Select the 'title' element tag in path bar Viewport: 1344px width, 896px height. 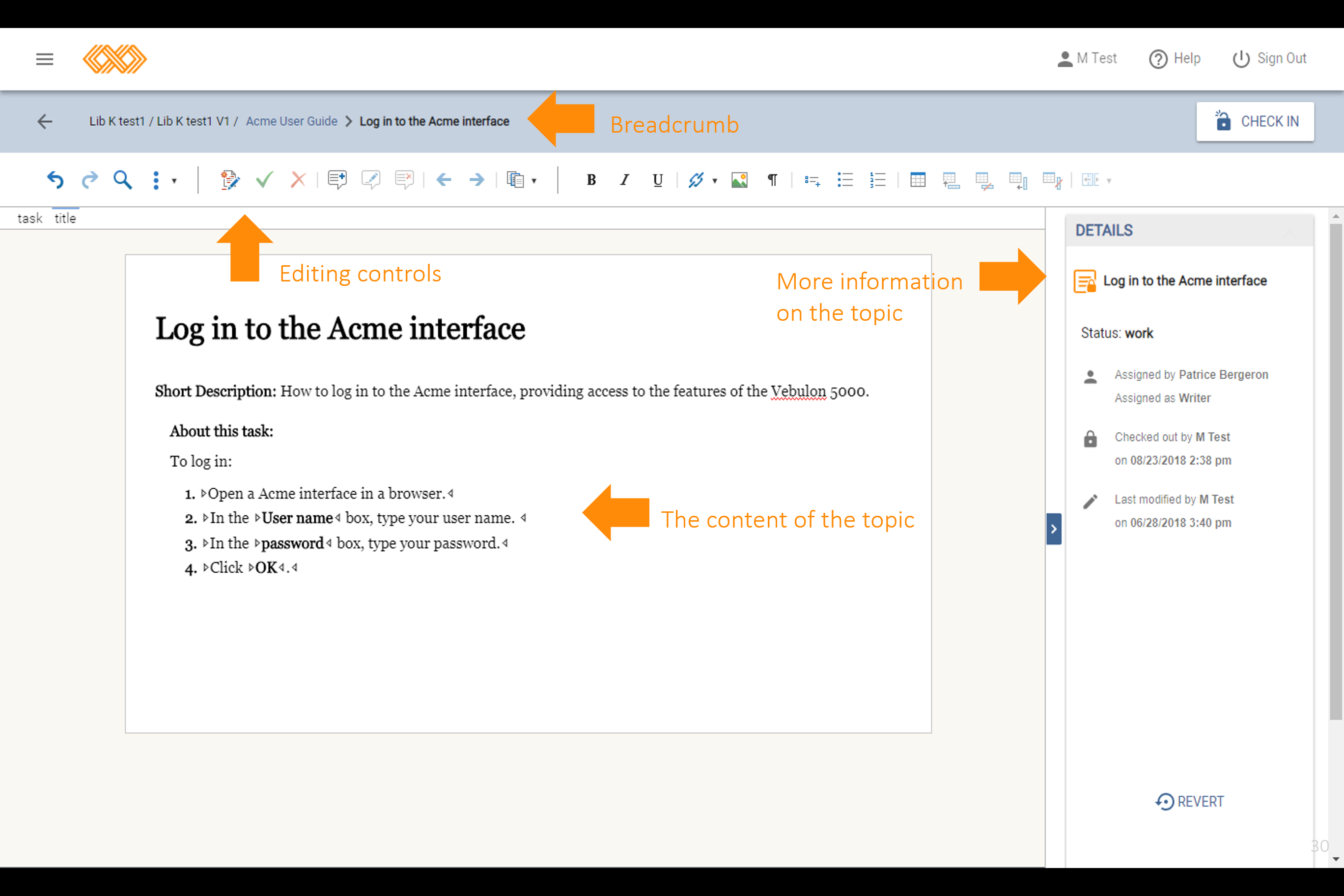coord(65,218)
